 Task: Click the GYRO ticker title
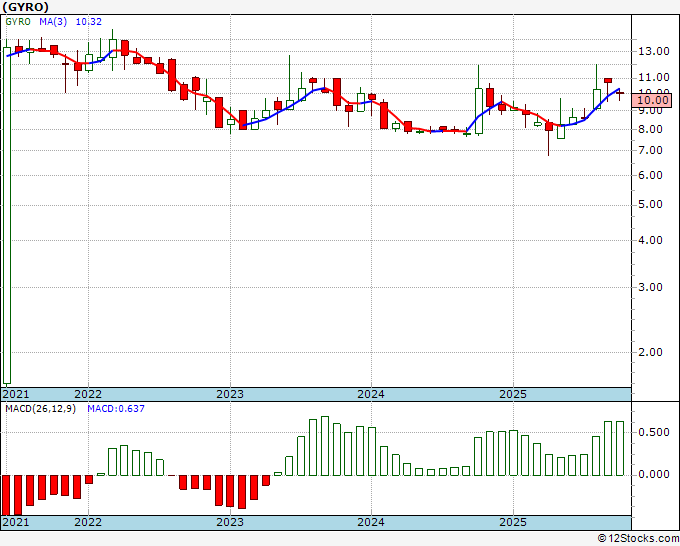26,7
